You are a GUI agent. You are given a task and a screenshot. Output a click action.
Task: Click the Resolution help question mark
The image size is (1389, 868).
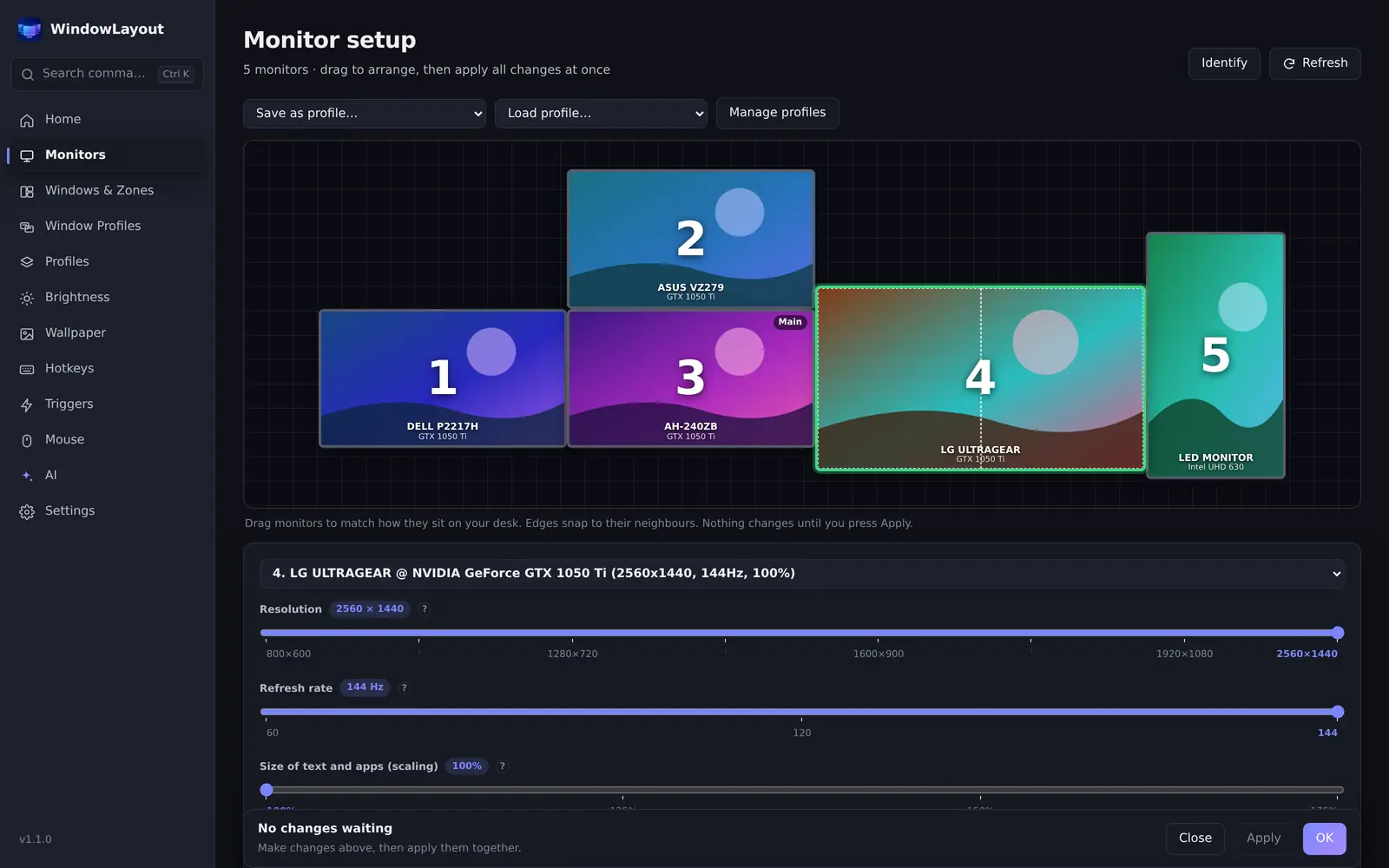point(425,609)
